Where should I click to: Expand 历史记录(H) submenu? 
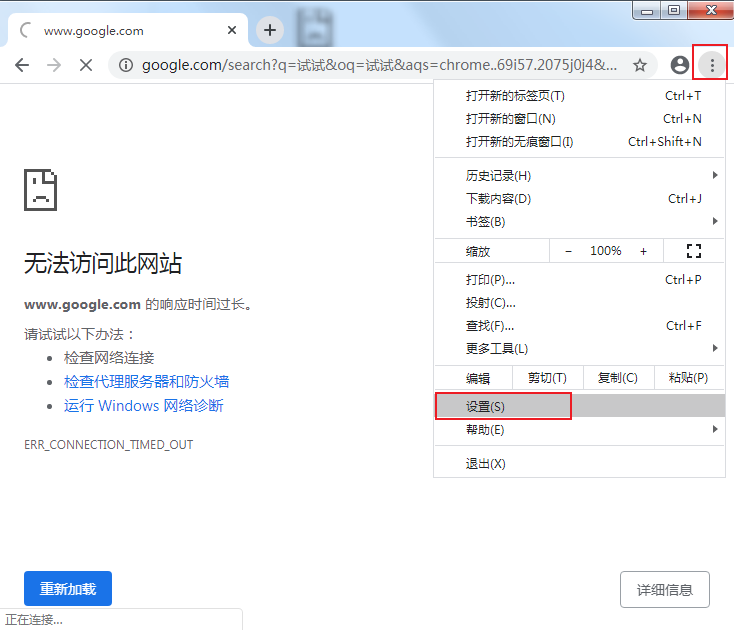(580, 176)
